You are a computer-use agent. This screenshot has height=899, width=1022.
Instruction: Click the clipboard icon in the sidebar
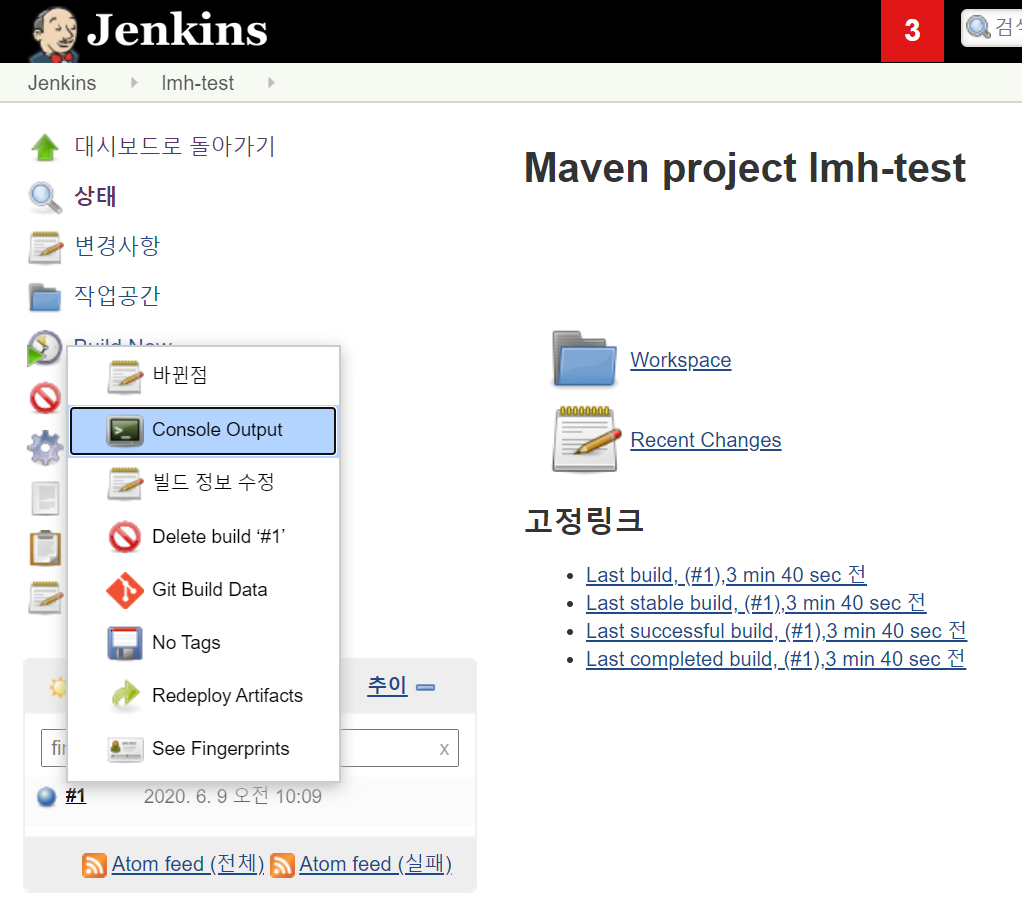pyautogui.click(x=45, y=548)
